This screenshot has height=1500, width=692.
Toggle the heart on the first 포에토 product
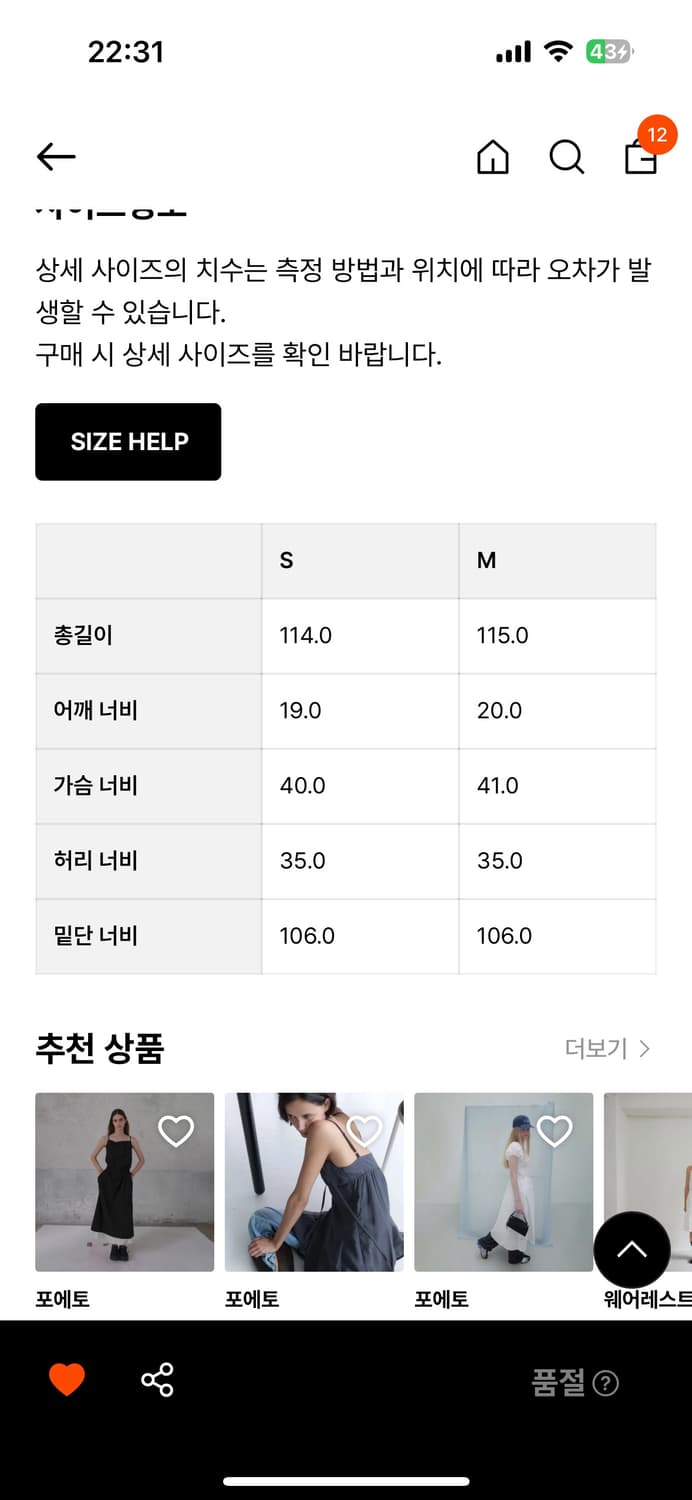point(176,1131)
